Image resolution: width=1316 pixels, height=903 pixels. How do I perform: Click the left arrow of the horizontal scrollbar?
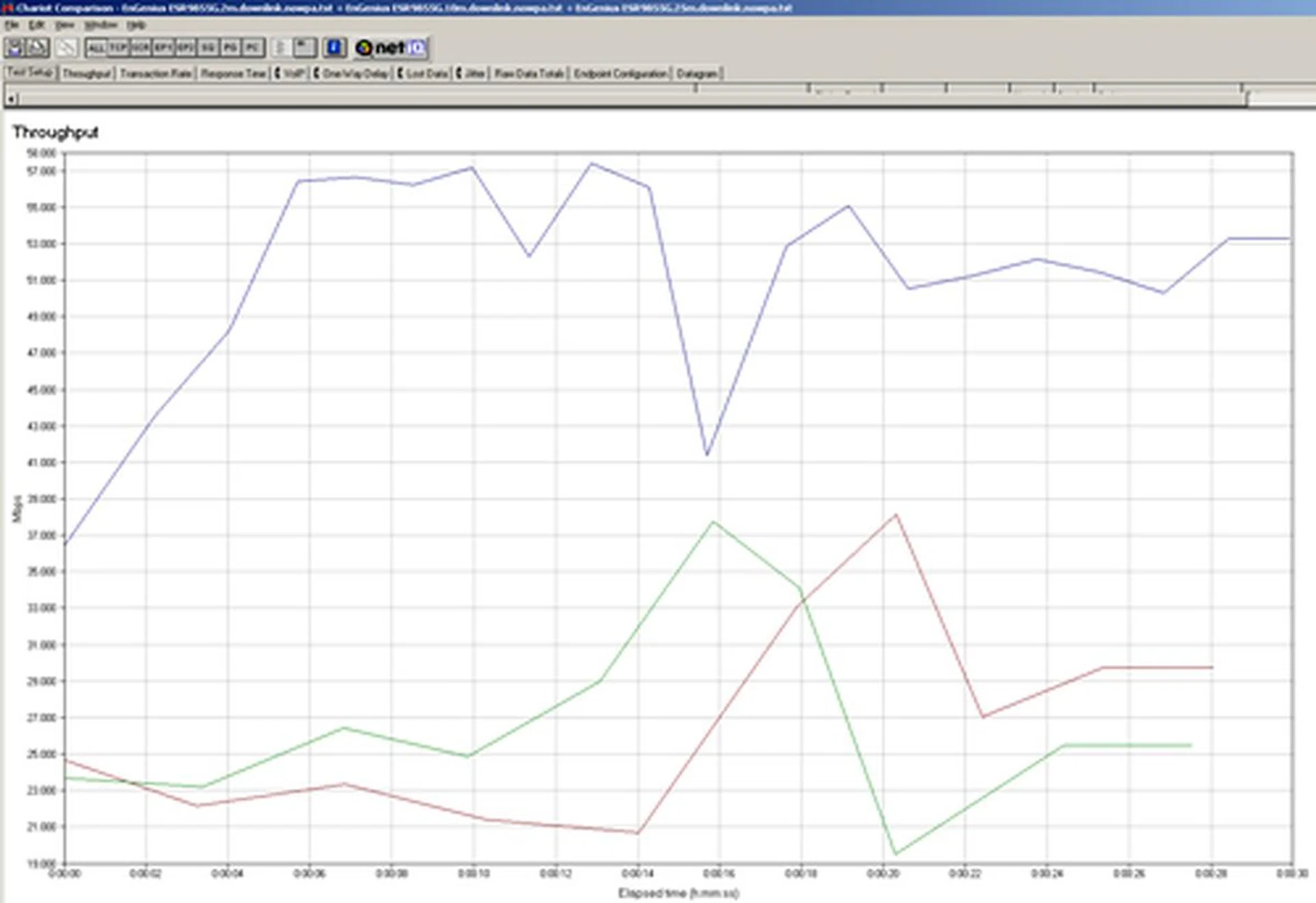coord(10,99)
